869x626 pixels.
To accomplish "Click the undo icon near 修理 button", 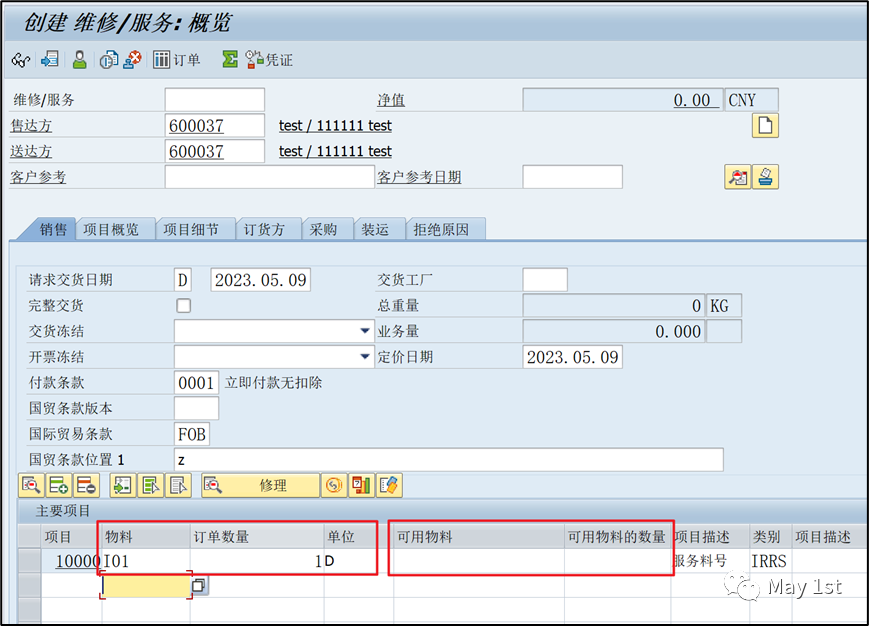I will point(333,485).
